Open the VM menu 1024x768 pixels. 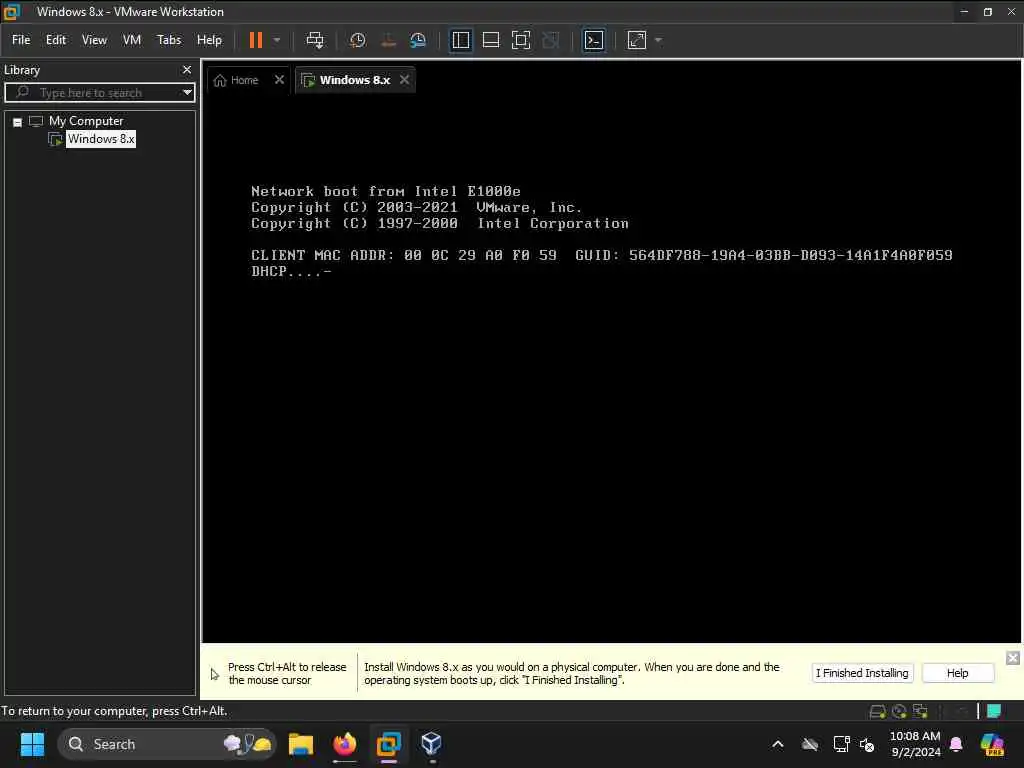(x=132, y=40)
